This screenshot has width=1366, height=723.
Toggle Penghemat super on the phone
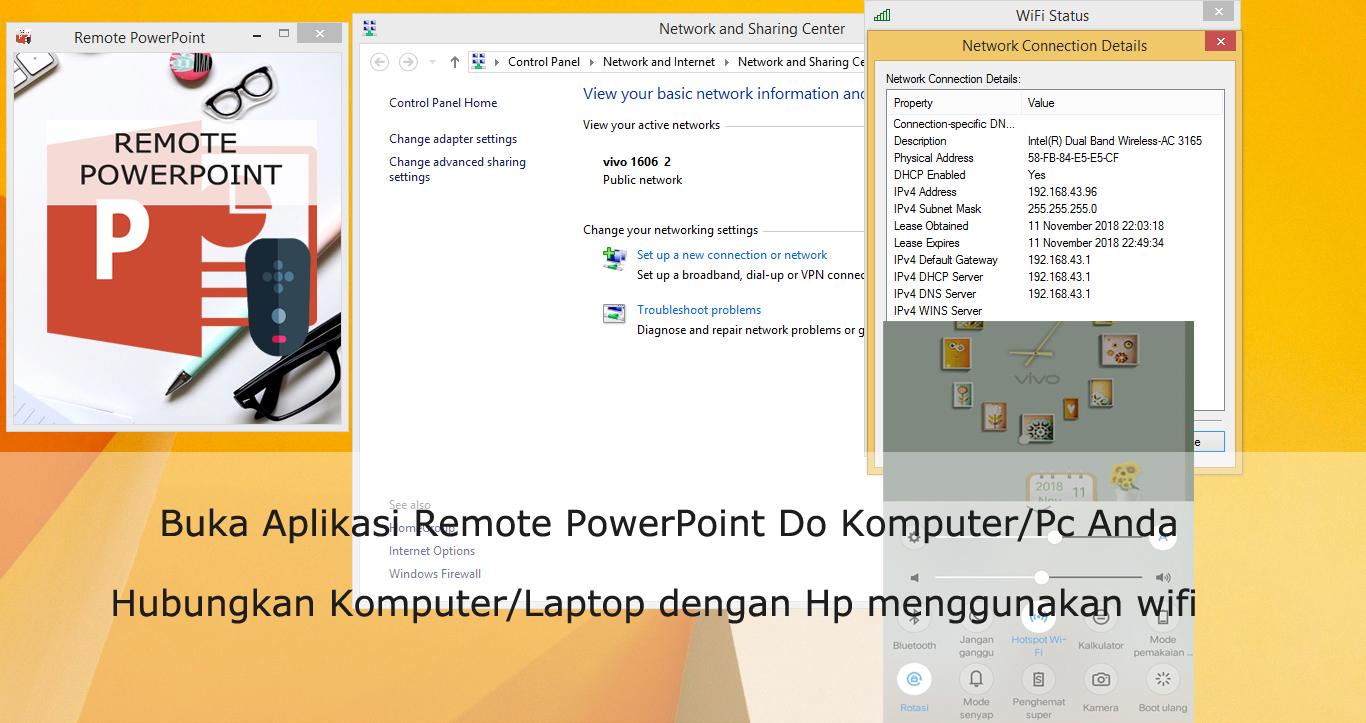point(1038,691)
